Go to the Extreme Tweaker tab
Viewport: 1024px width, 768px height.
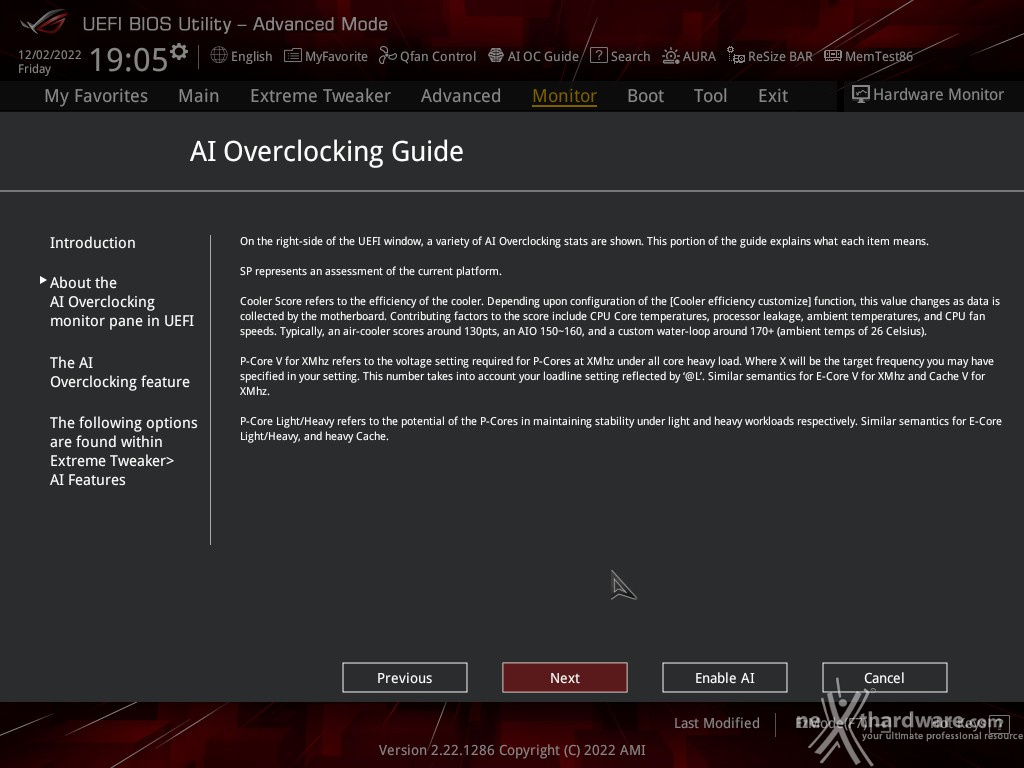[320, 96]
